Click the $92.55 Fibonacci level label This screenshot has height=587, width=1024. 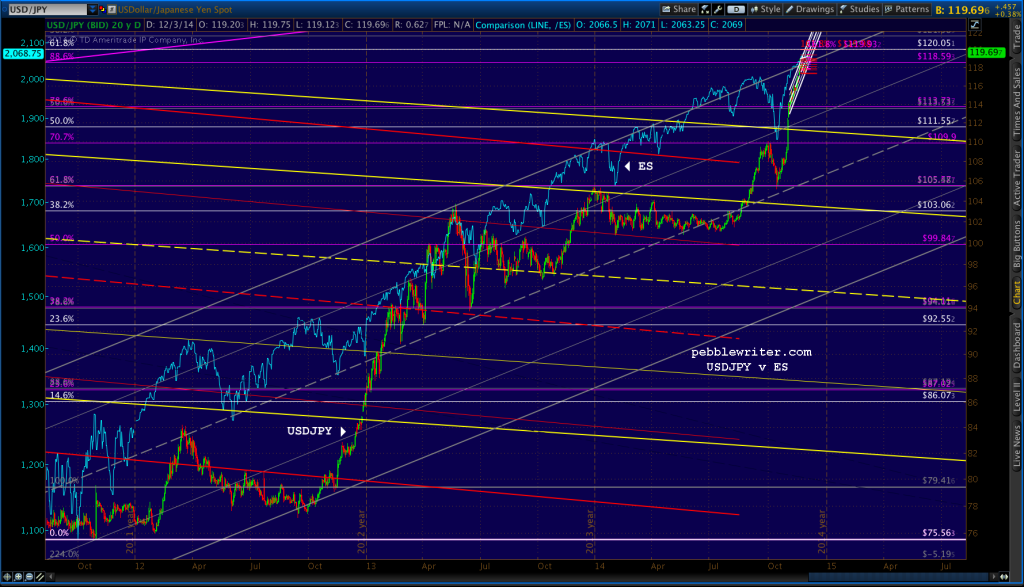point(938,319)
